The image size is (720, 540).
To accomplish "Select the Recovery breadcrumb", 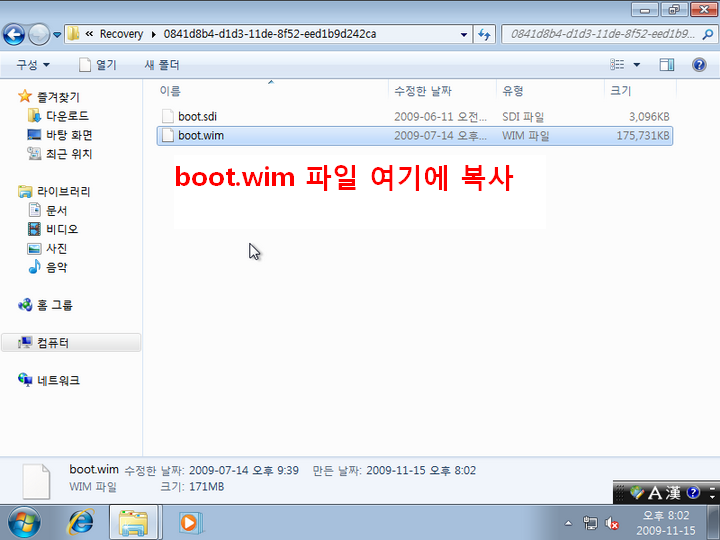I will 121,34.
